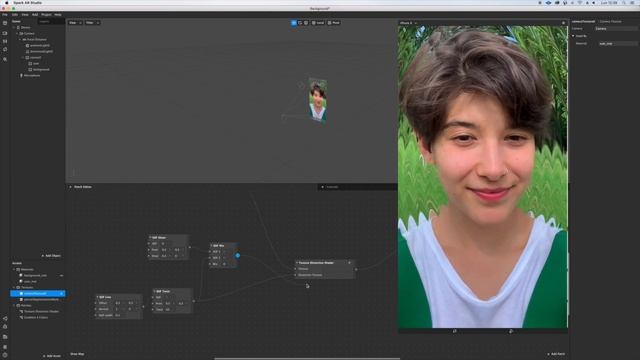Select directionalLight0 in Scene panel
Screen dimensions: 640x360
click(41, 51)
